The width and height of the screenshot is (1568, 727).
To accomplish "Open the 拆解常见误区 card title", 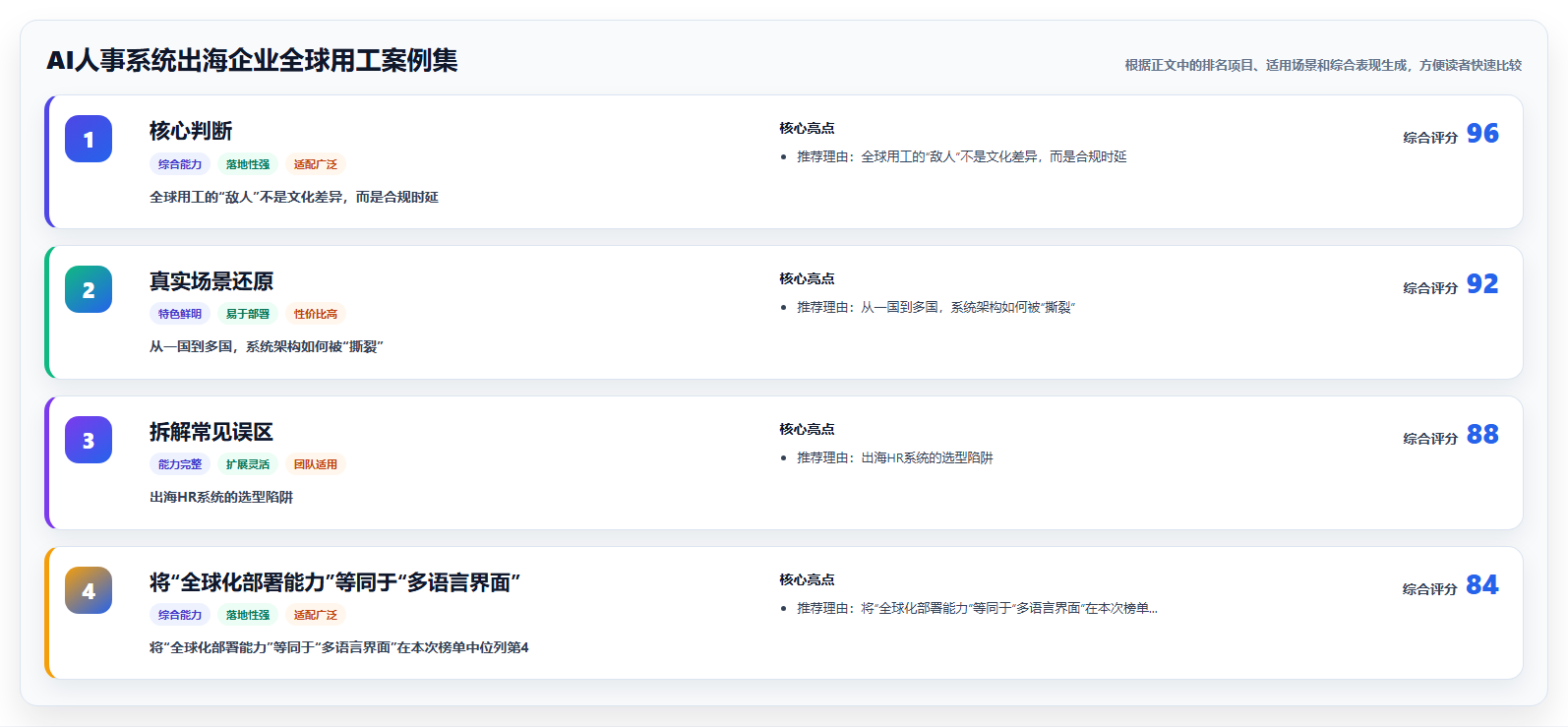I will 211,432.
